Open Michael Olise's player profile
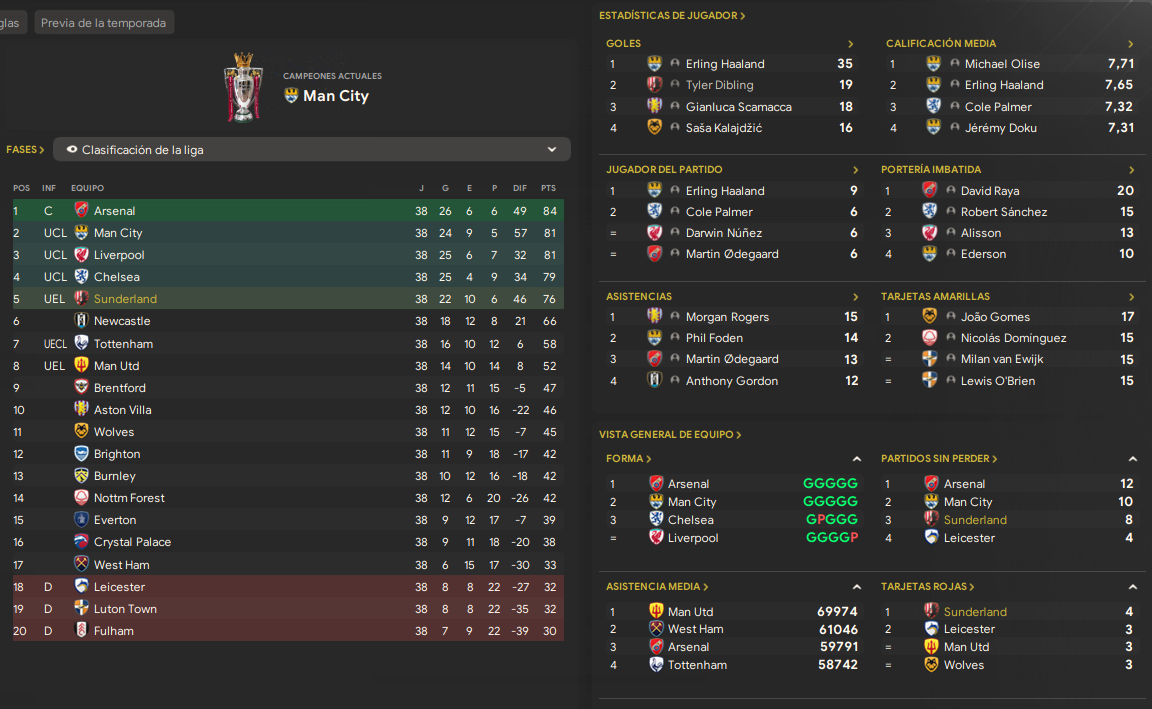The height and width of the screenshot is (709, 1152). (x=1002, y=64)
